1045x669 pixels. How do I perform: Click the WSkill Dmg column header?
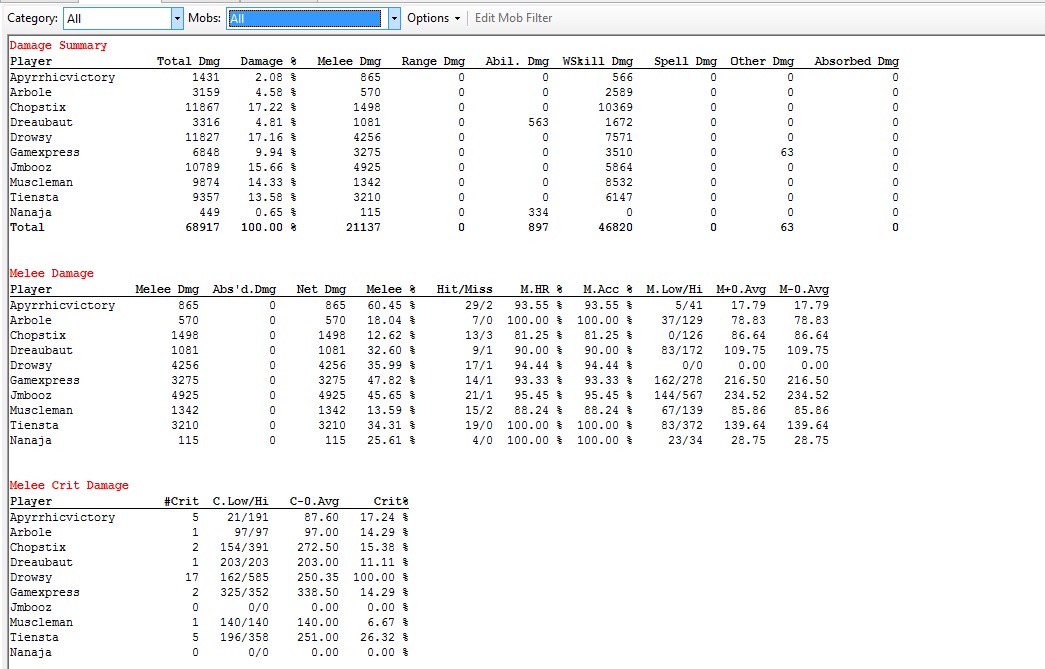(x=597, y=62)
